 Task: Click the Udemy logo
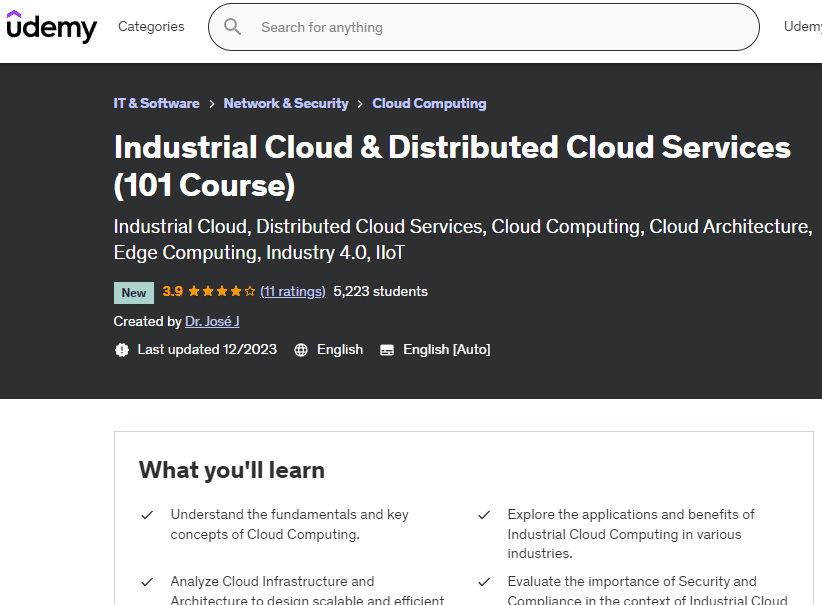pos(51,27)
